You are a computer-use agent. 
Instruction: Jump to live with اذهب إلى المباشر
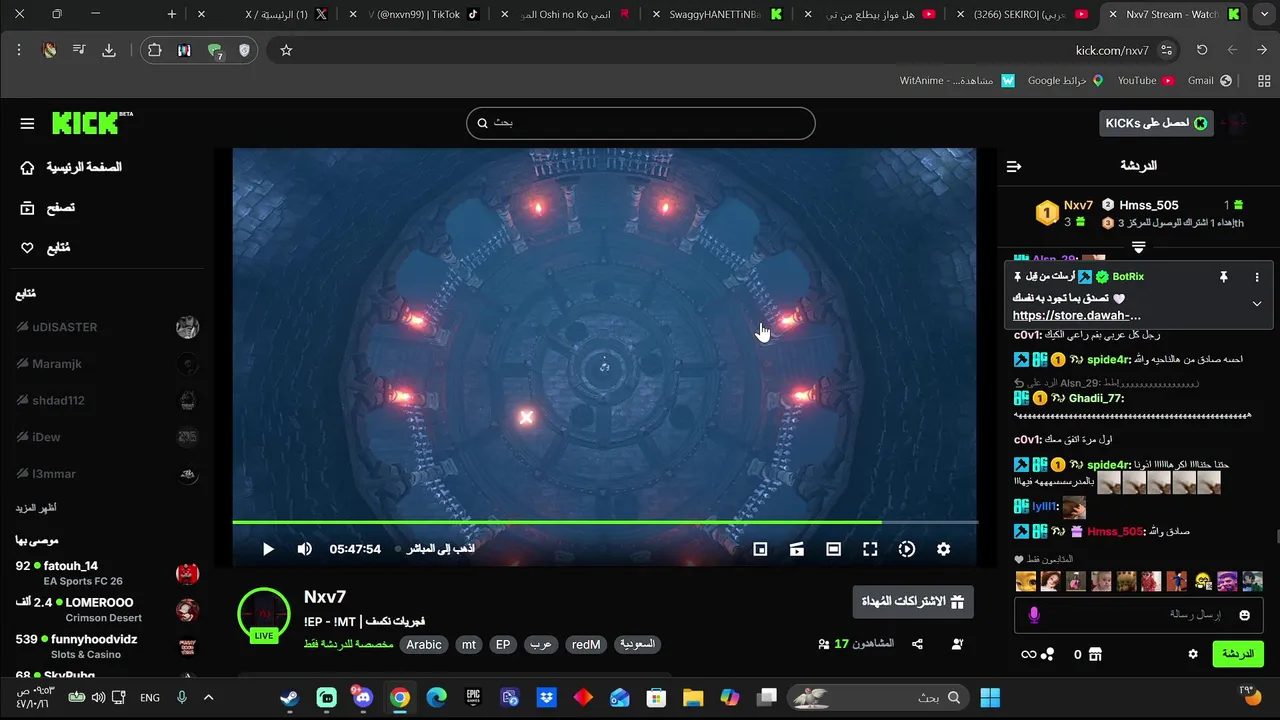(436, 549)
